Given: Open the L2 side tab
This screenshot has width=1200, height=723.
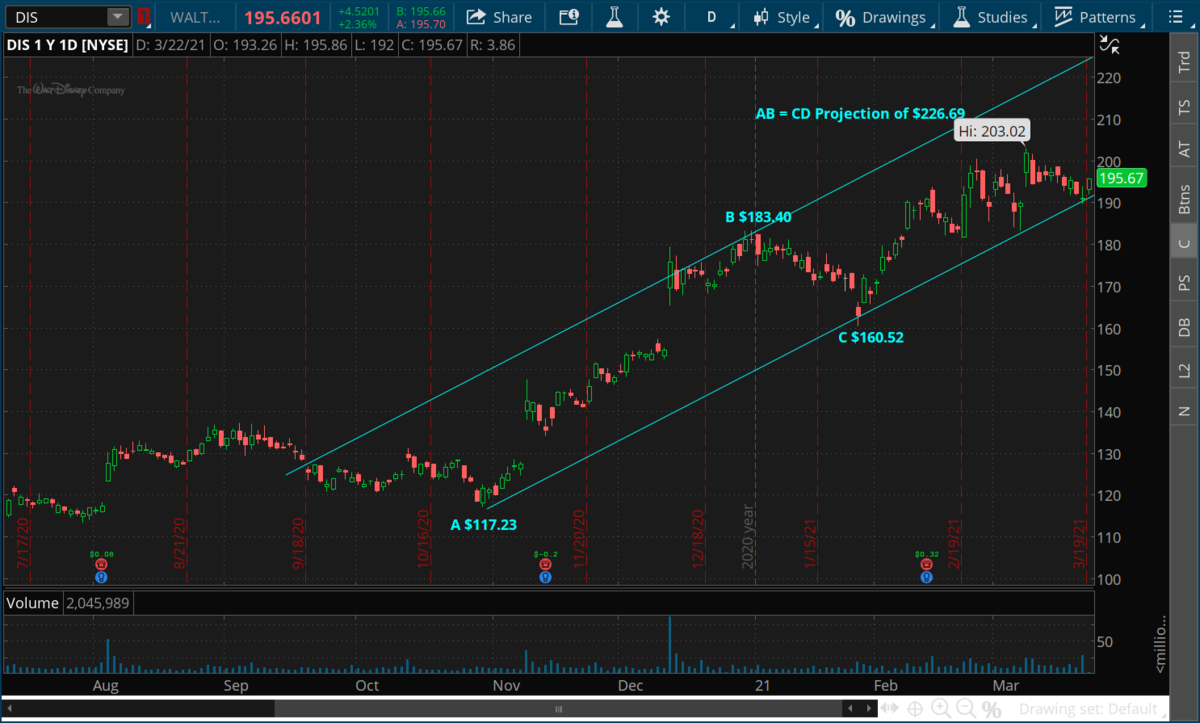Looking at the screenshot, I should (1184, 370).
